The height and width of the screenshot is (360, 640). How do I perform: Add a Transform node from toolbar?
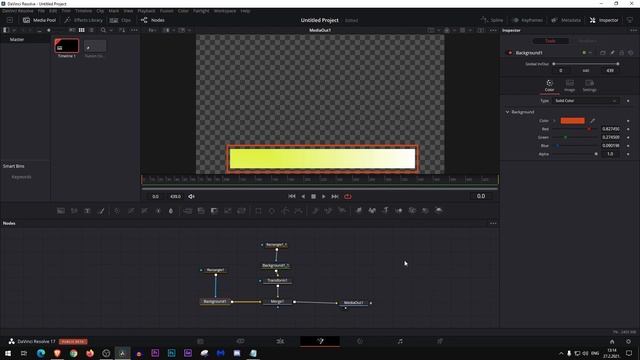coord(241,211)
